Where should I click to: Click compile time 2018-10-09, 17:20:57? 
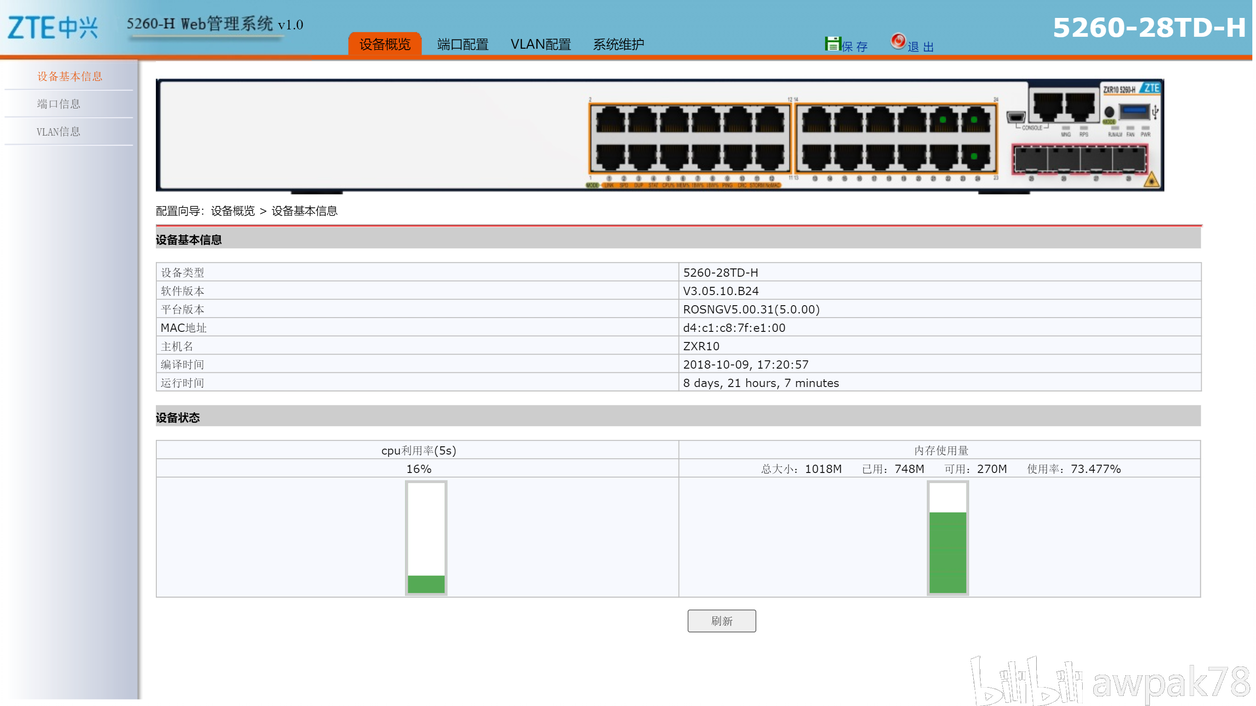tap(746, 365)
